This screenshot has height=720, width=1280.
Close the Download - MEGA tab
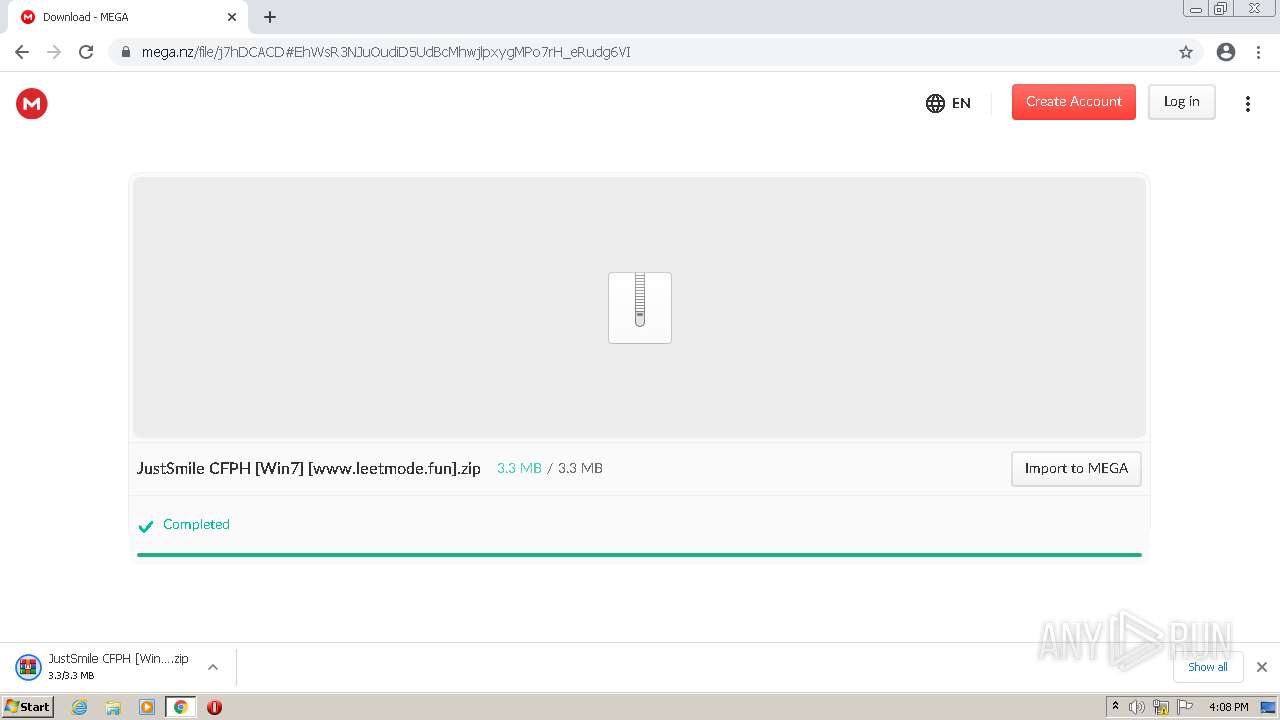(232, 17)
